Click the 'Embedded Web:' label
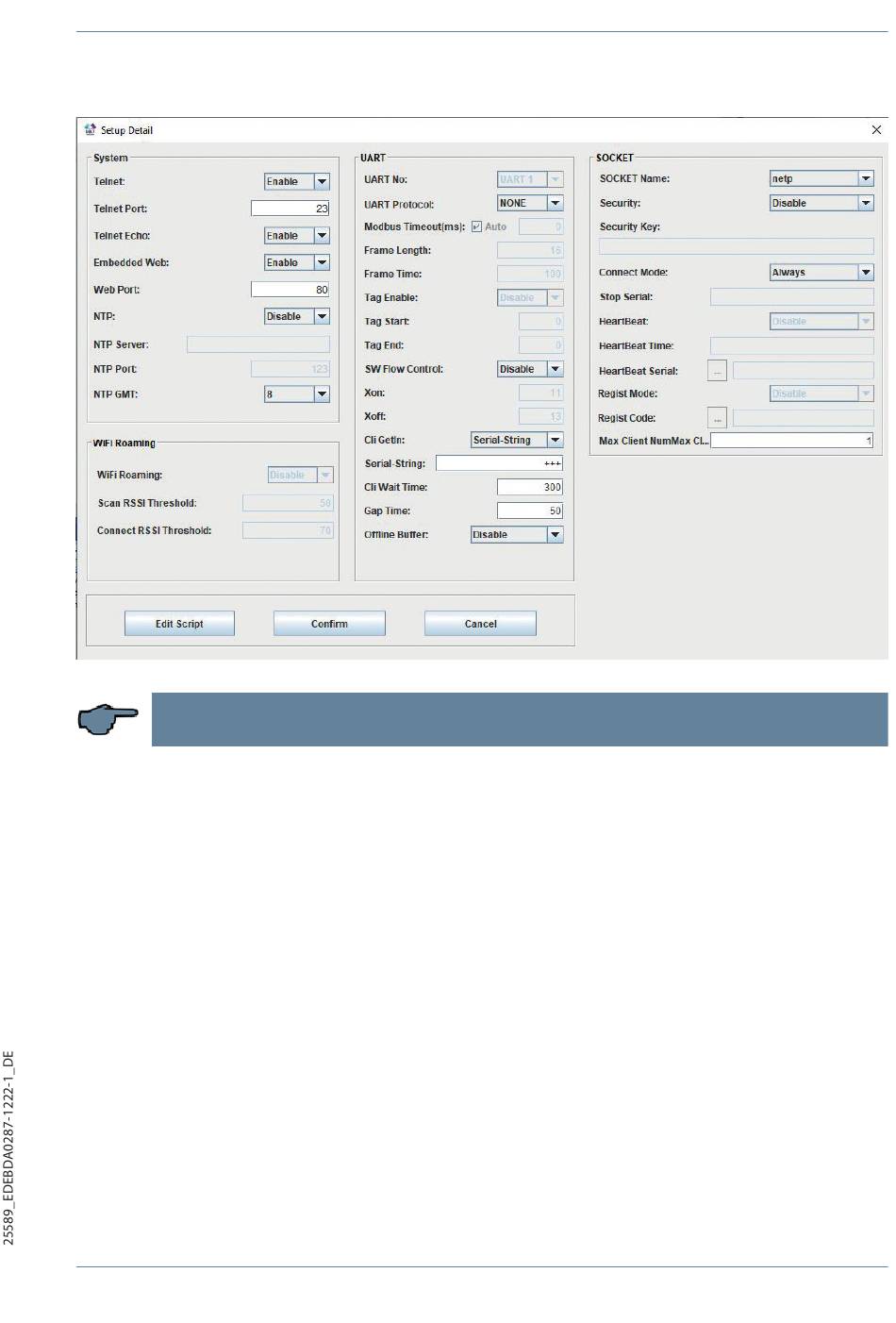896x1323 pixels. (x=131, y=262)
